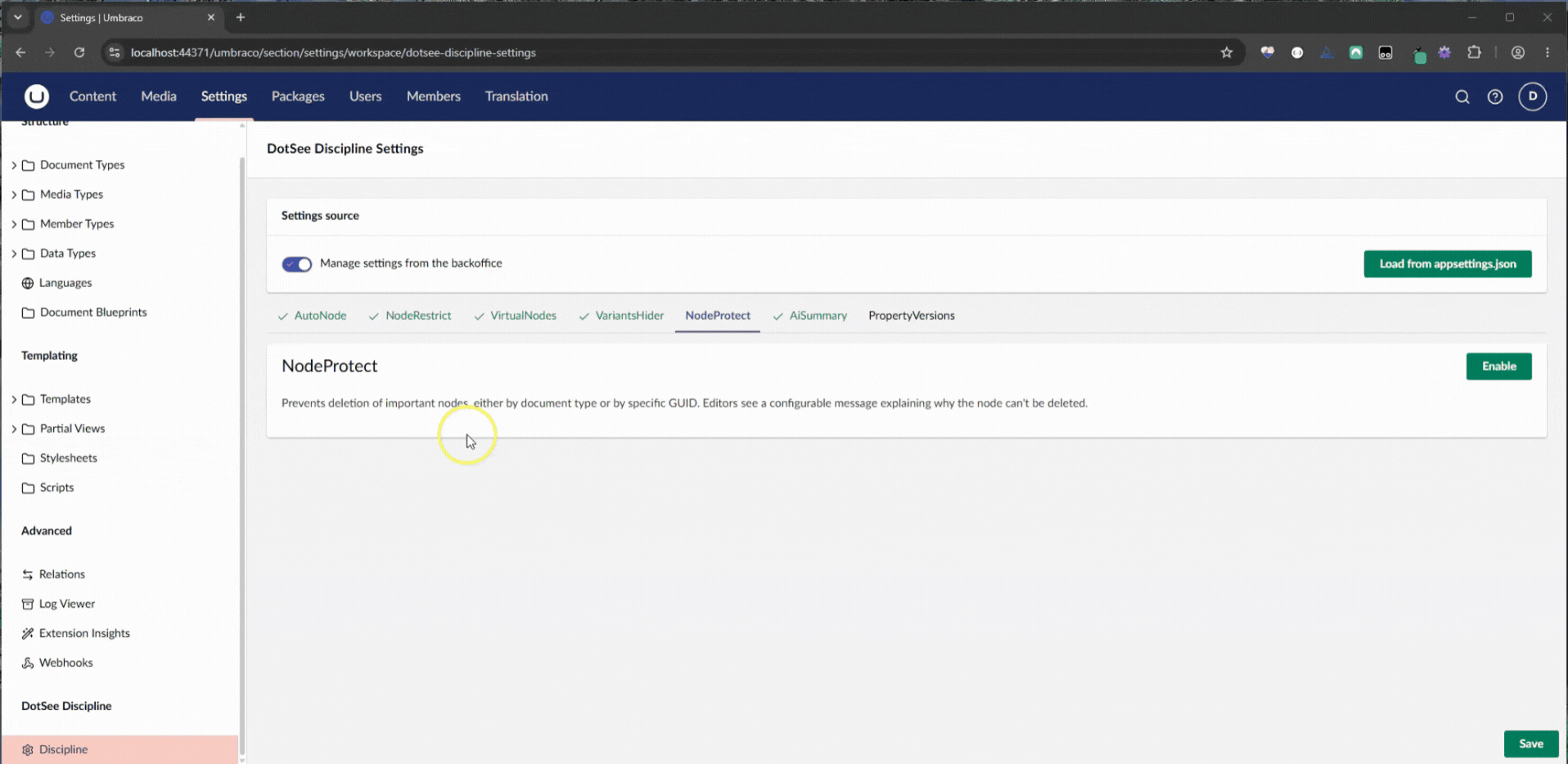The height and width of the screenshot is (764, 1568).
Task: Go to the Packages section
Action: click(x=298, y=97)
